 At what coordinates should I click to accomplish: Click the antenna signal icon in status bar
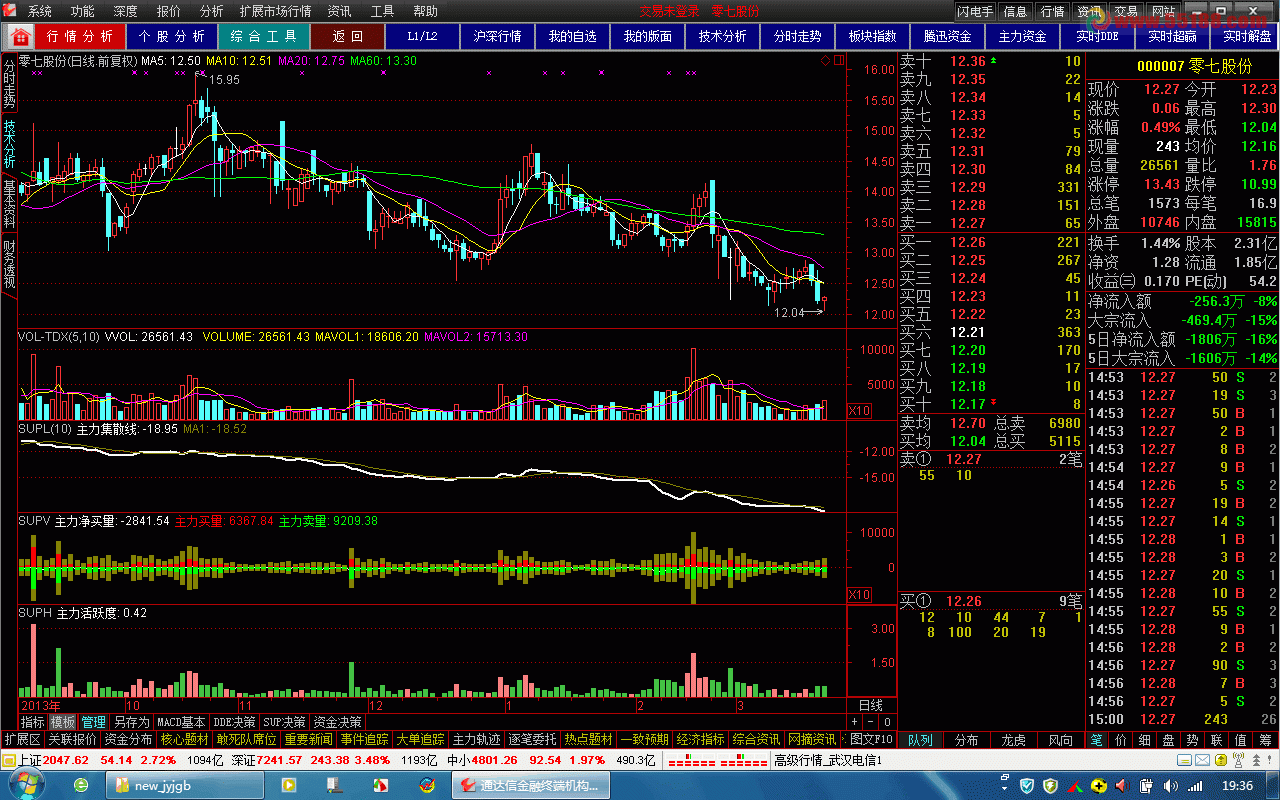(1238, 759)
